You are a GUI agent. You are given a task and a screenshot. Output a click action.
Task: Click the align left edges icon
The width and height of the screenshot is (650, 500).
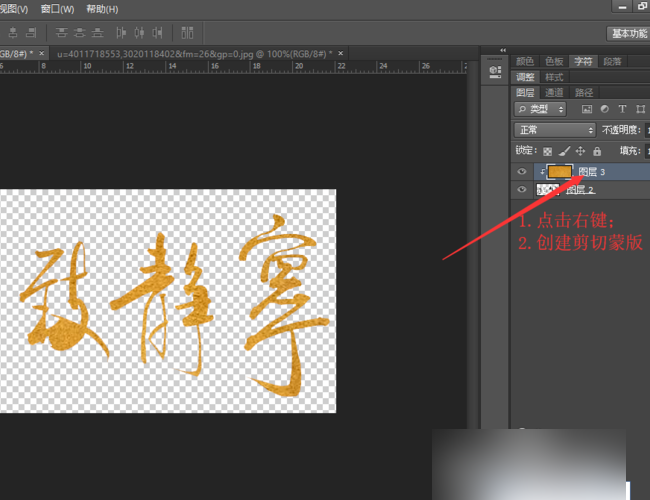[x=121, y=33]
